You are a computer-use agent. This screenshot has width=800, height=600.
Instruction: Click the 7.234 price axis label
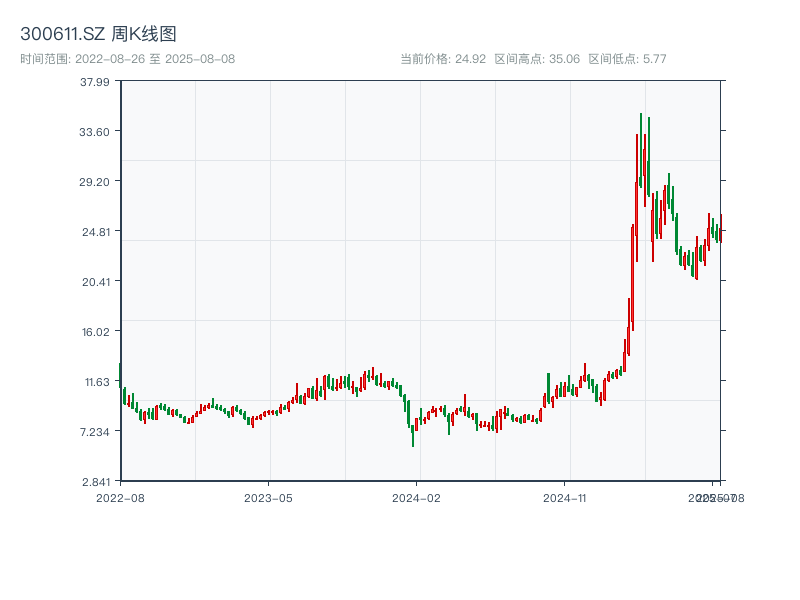[x=96, y=432]
